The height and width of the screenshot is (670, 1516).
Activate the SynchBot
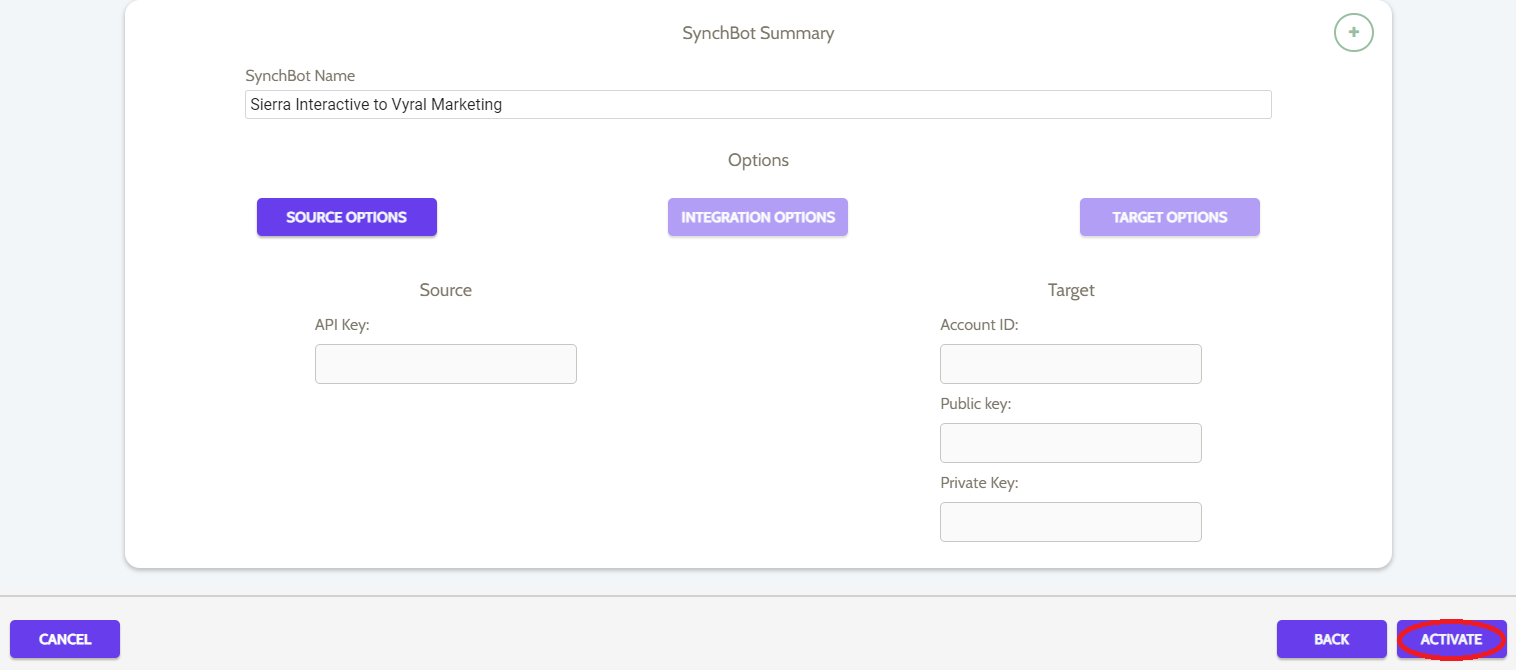click(1452, 639)
